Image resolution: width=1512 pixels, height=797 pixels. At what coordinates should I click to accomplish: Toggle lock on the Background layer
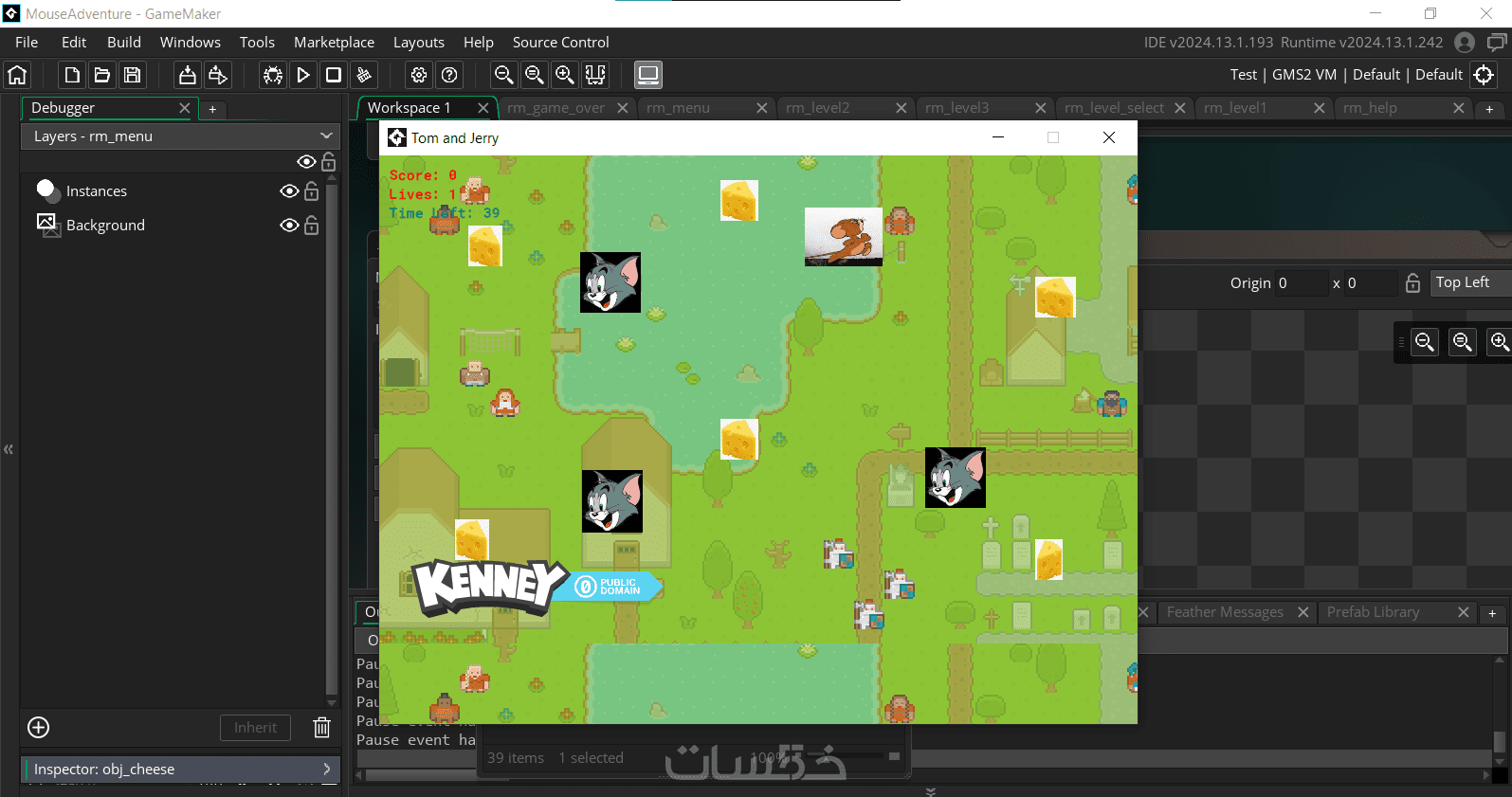coord(311,226)
